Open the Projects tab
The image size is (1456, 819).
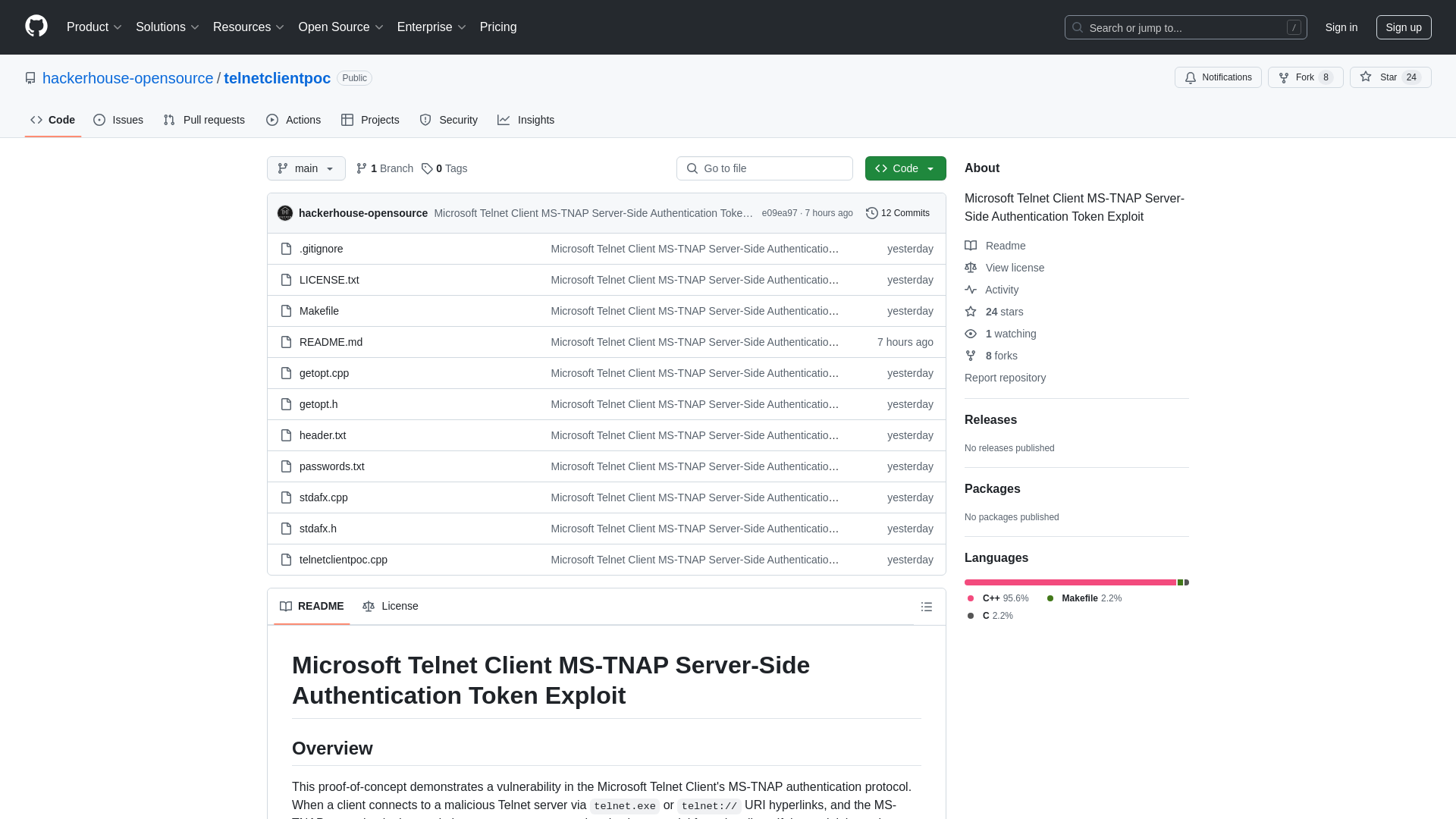coord(370,120)
